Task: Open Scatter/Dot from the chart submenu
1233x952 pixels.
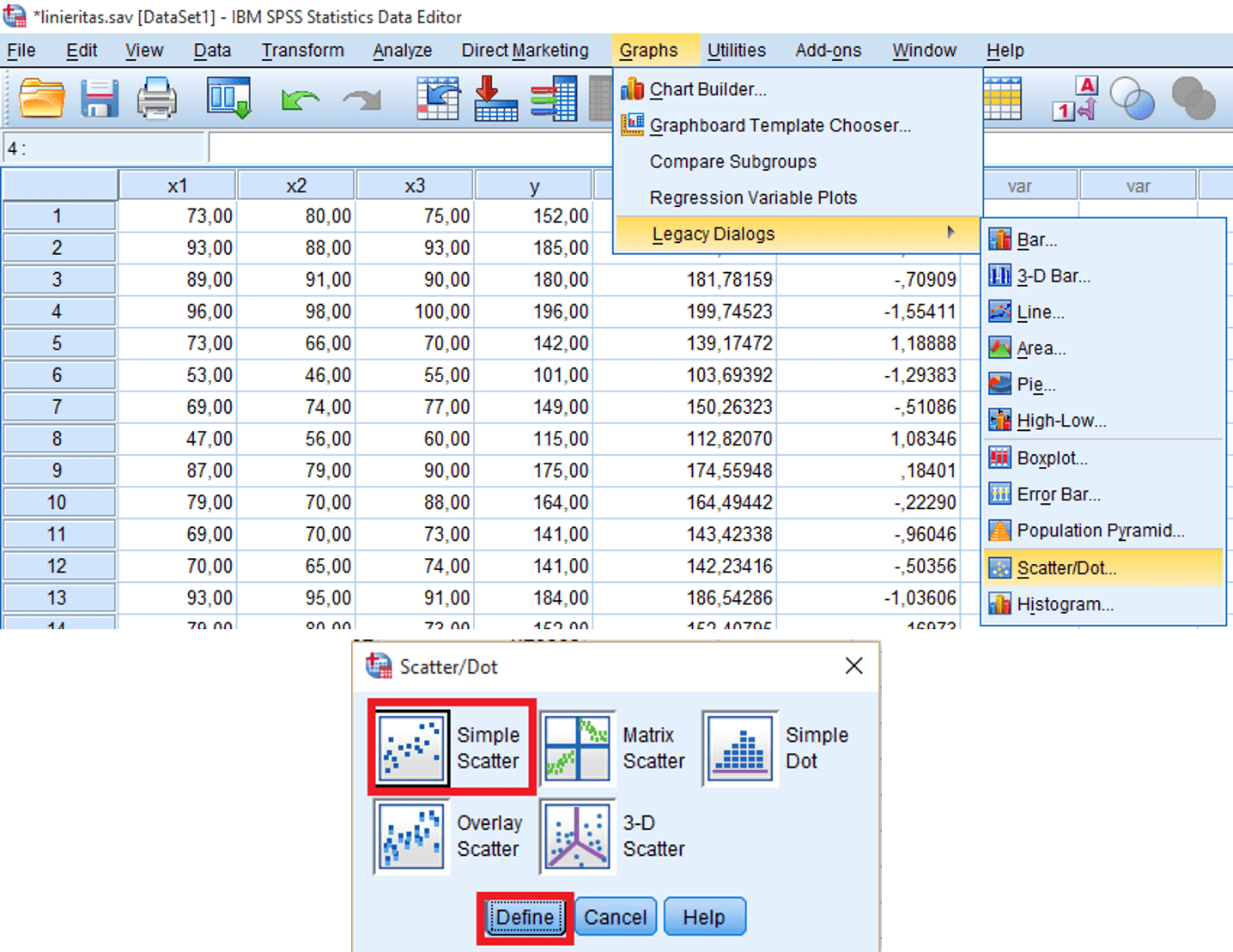Action: click(1067, 567)
